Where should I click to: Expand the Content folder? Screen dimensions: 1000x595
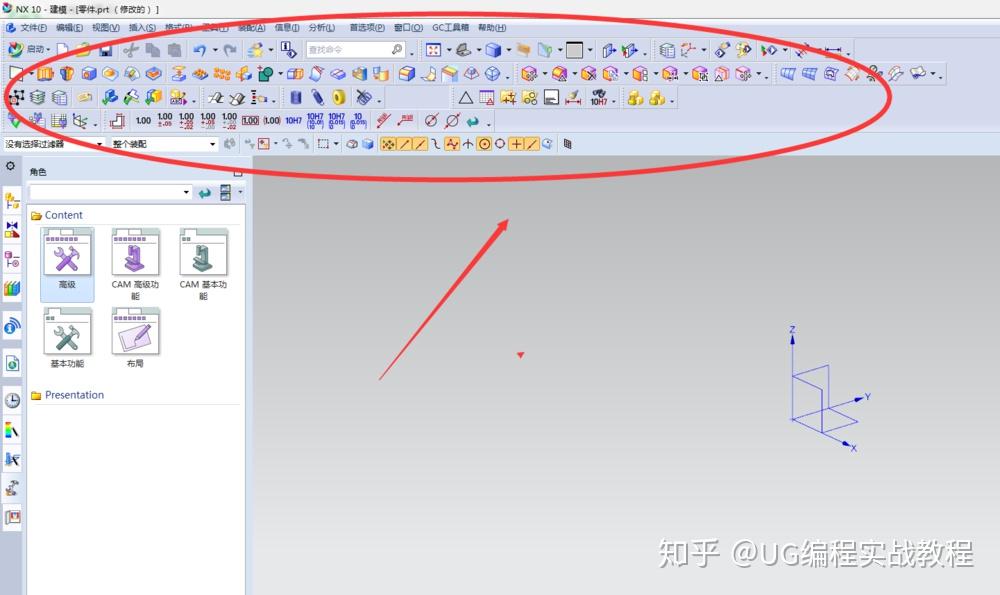[x=57, y=216]
